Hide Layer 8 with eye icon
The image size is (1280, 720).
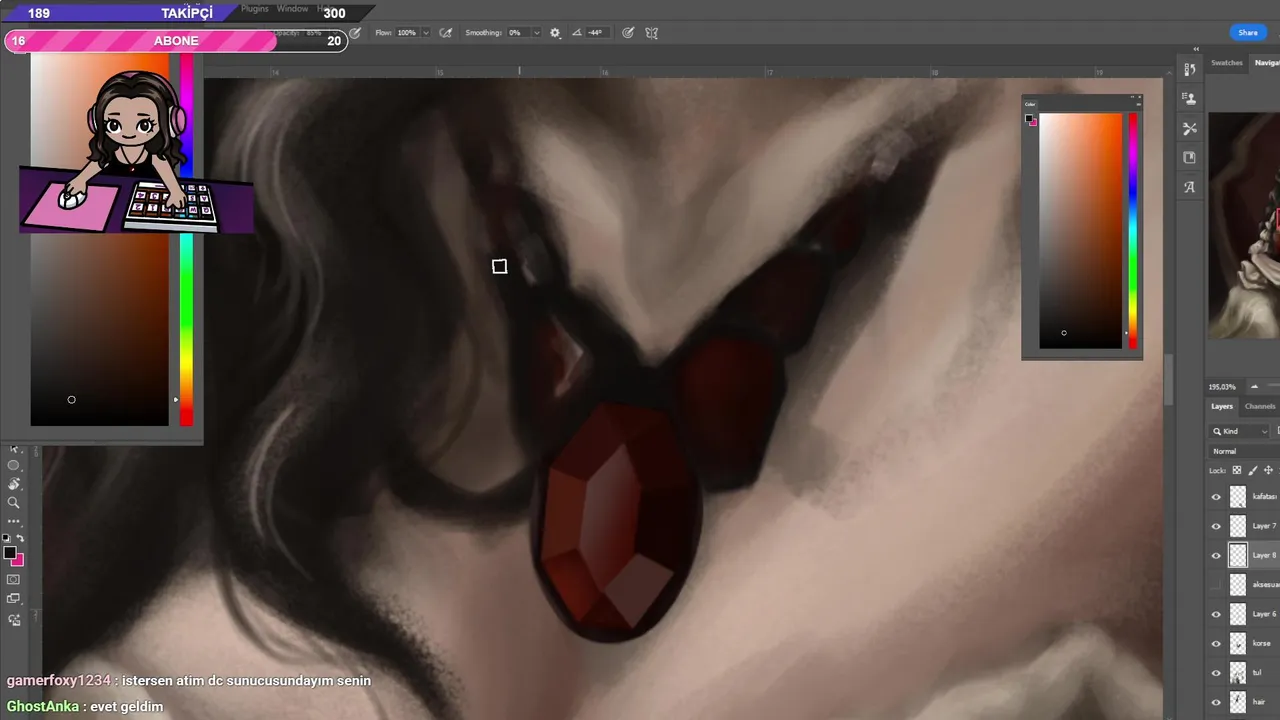click(1216, 555)
